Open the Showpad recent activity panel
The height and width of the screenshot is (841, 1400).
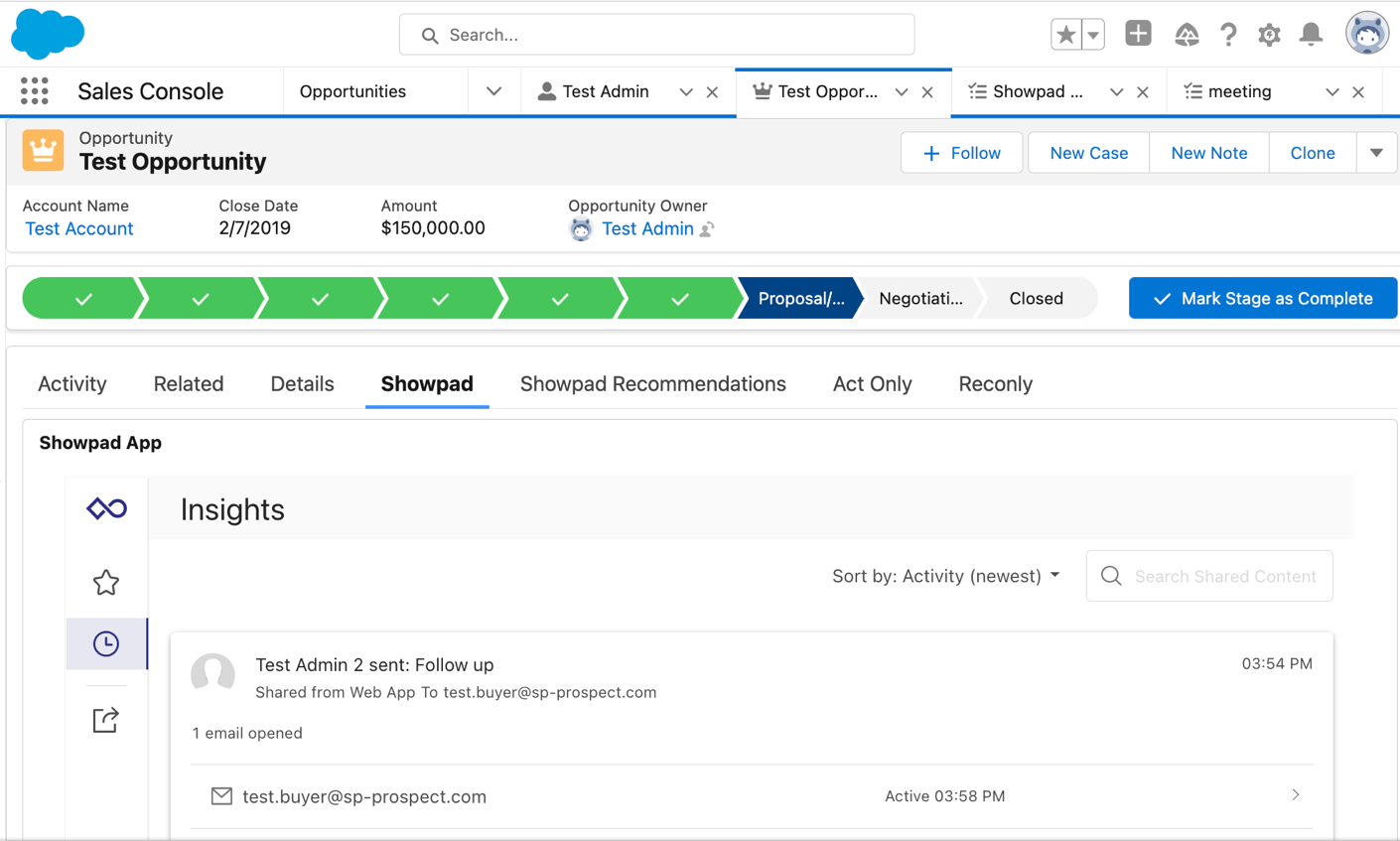pyautogui.click(x=105, y=642)
